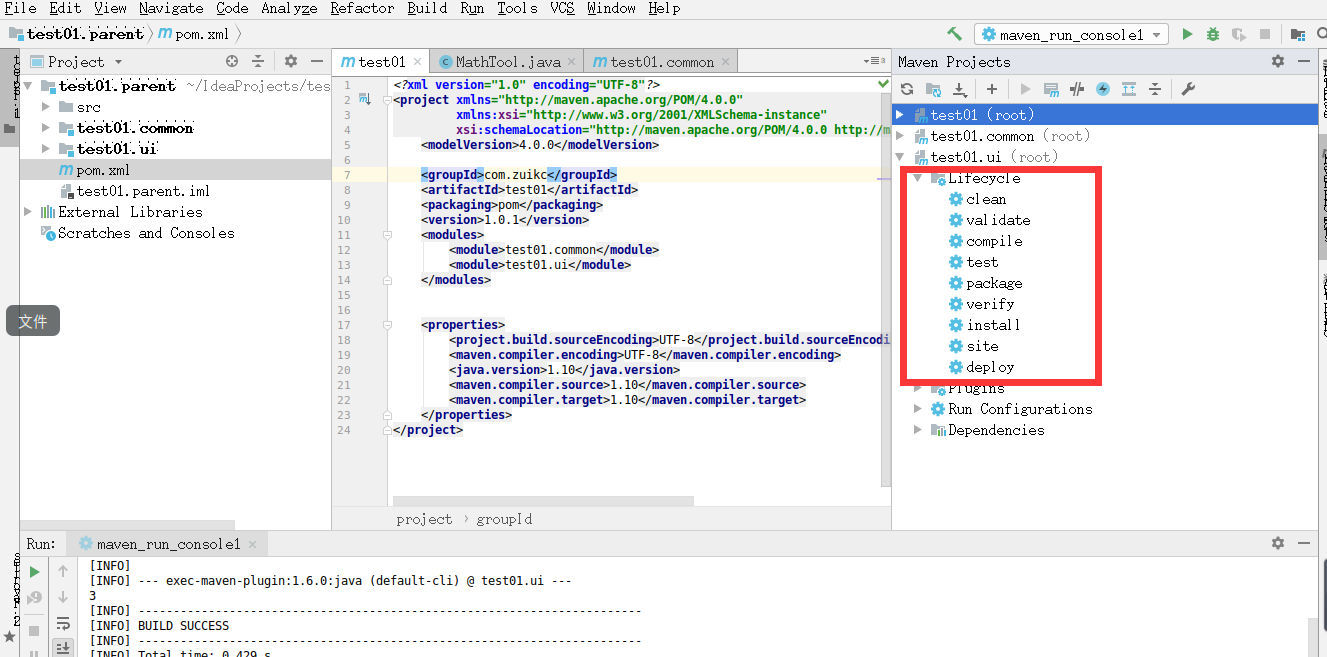
Task: Reimport all Maven projects
Action: coord(907,89)
